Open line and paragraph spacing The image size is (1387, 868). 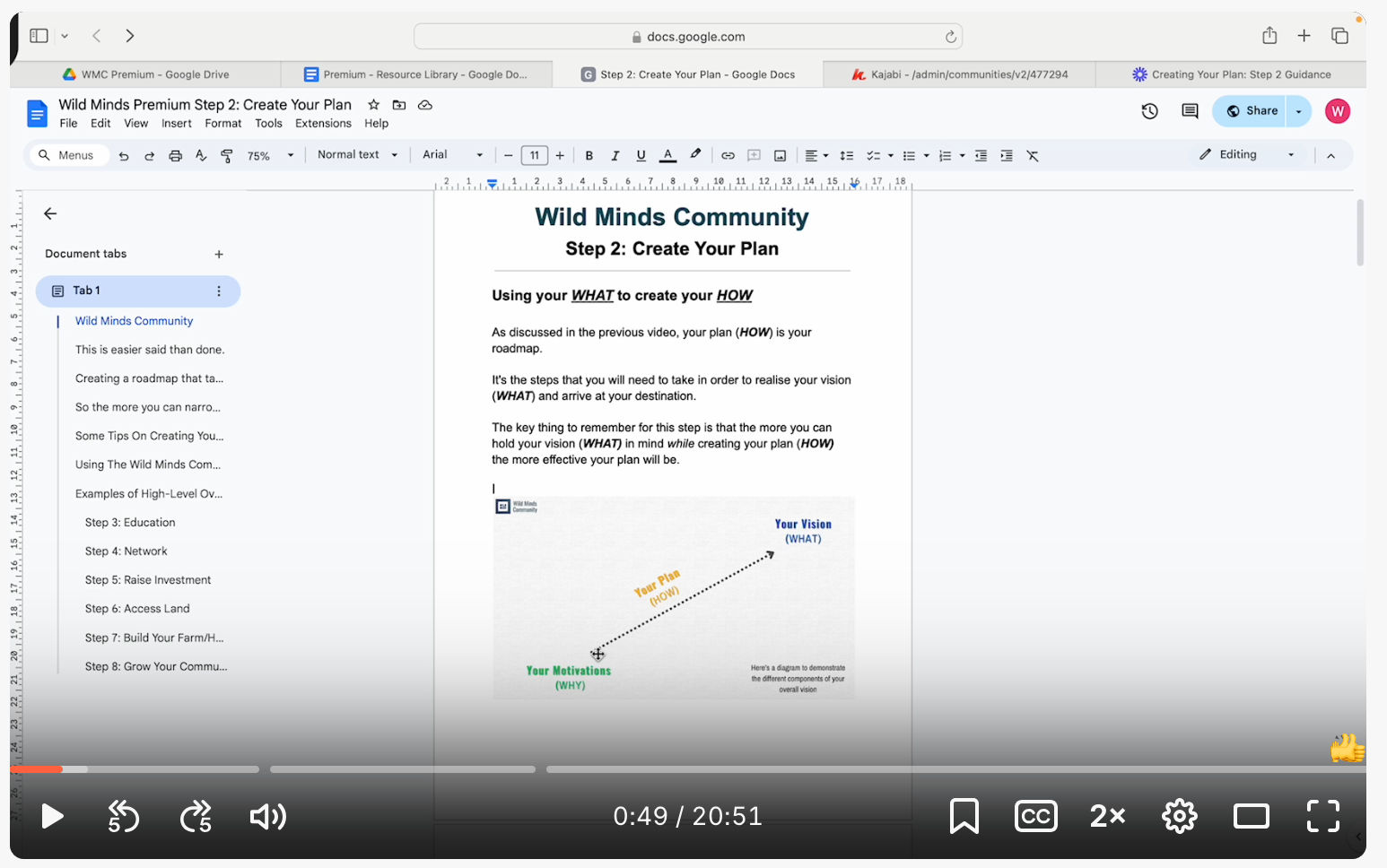(846, 156)
